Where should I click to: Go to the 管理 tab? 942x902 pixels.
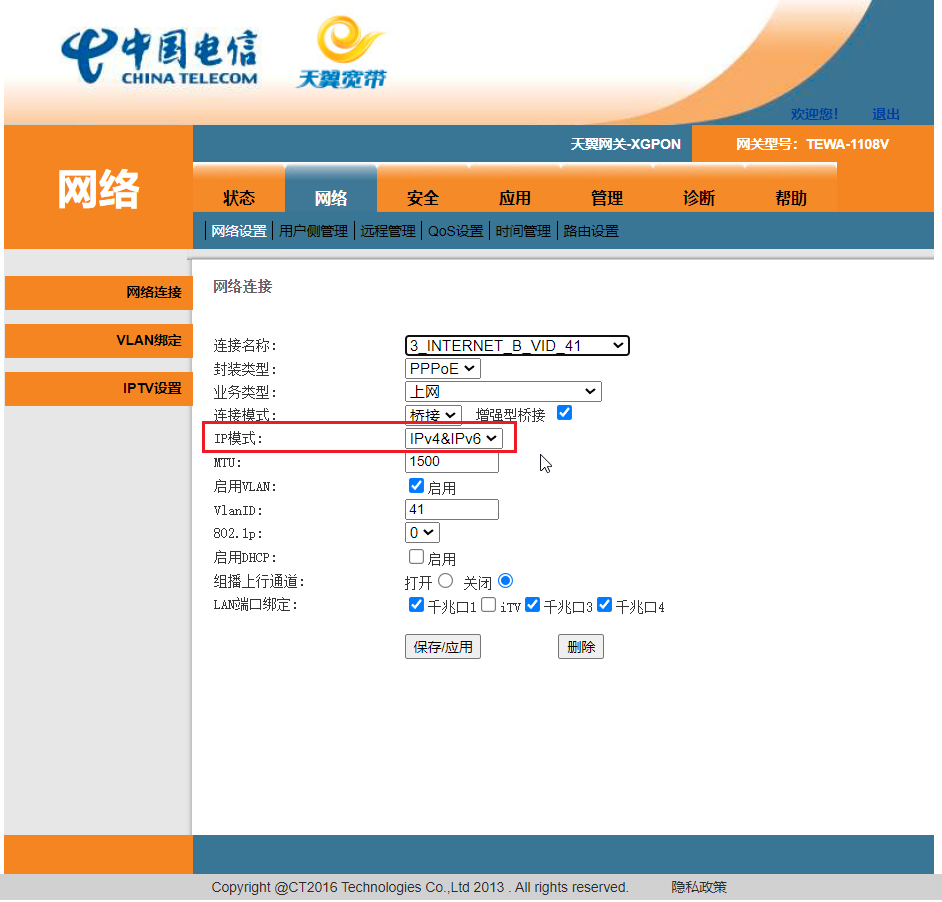[x=607, y=198]
